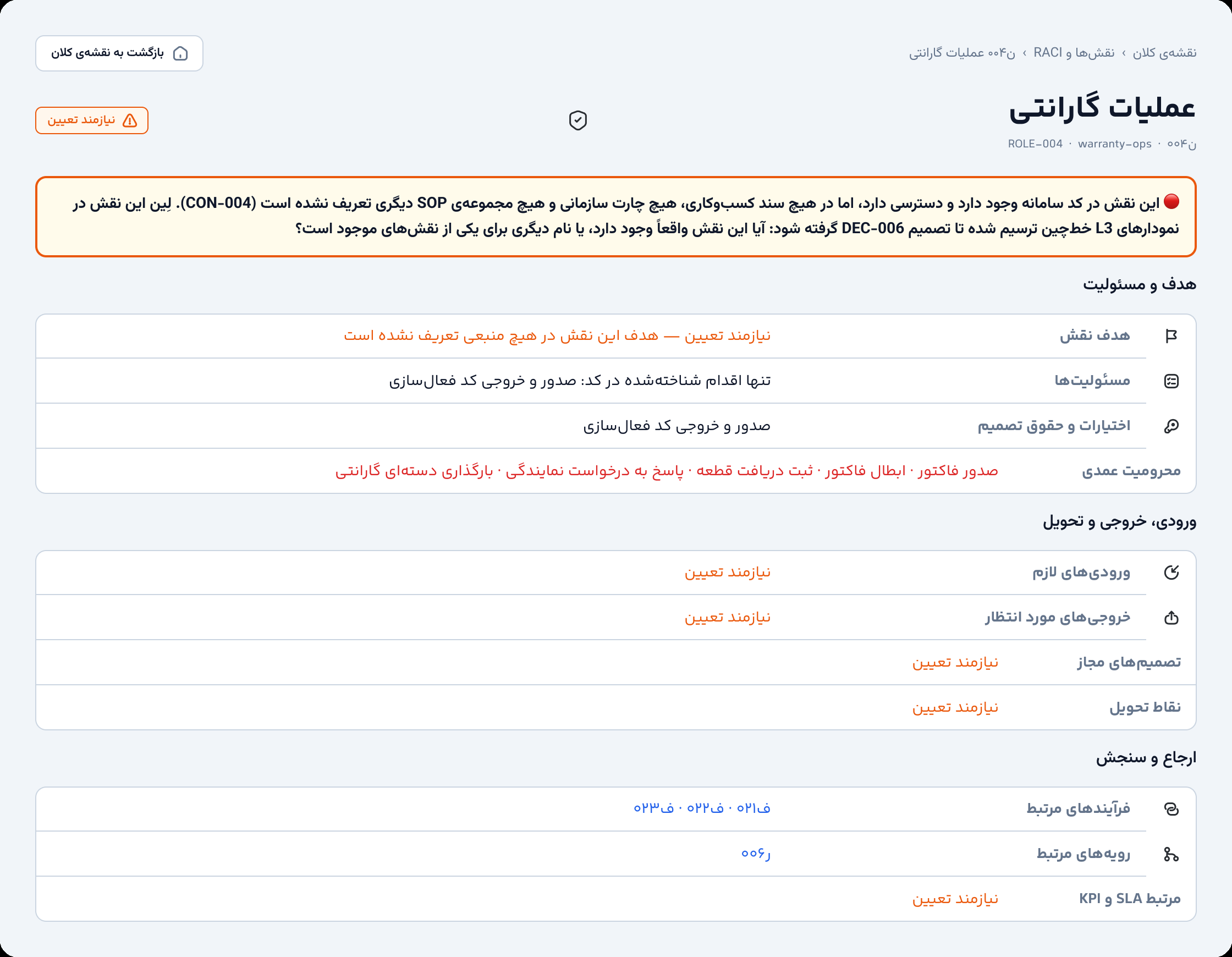Image resolution: width=1232 pixels, height=957 pixels.
Task: Click the warning triangle icon in the badge
Action: pos(130,120)
